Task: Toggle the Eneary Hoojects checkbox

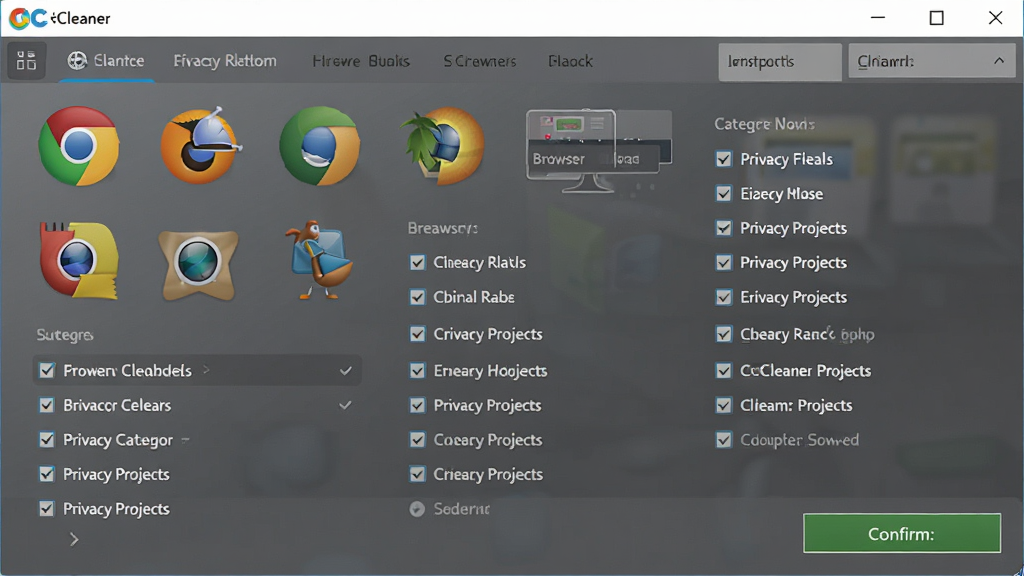Action: pos(417,371)
